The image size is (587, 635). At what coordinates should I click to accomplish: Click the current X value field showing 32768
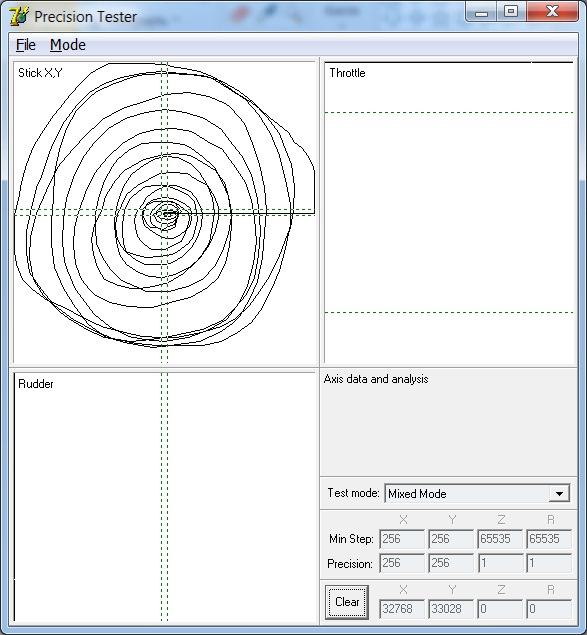click(402, 609)
